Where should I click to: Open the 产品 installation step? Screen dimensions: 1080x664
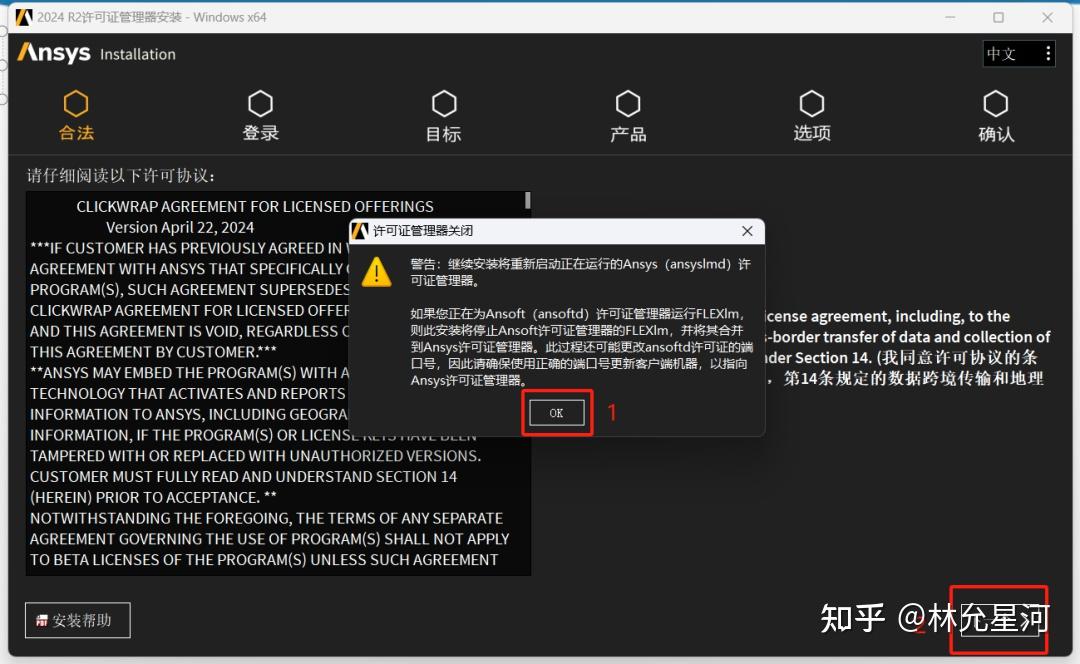(x=628, y=103)
